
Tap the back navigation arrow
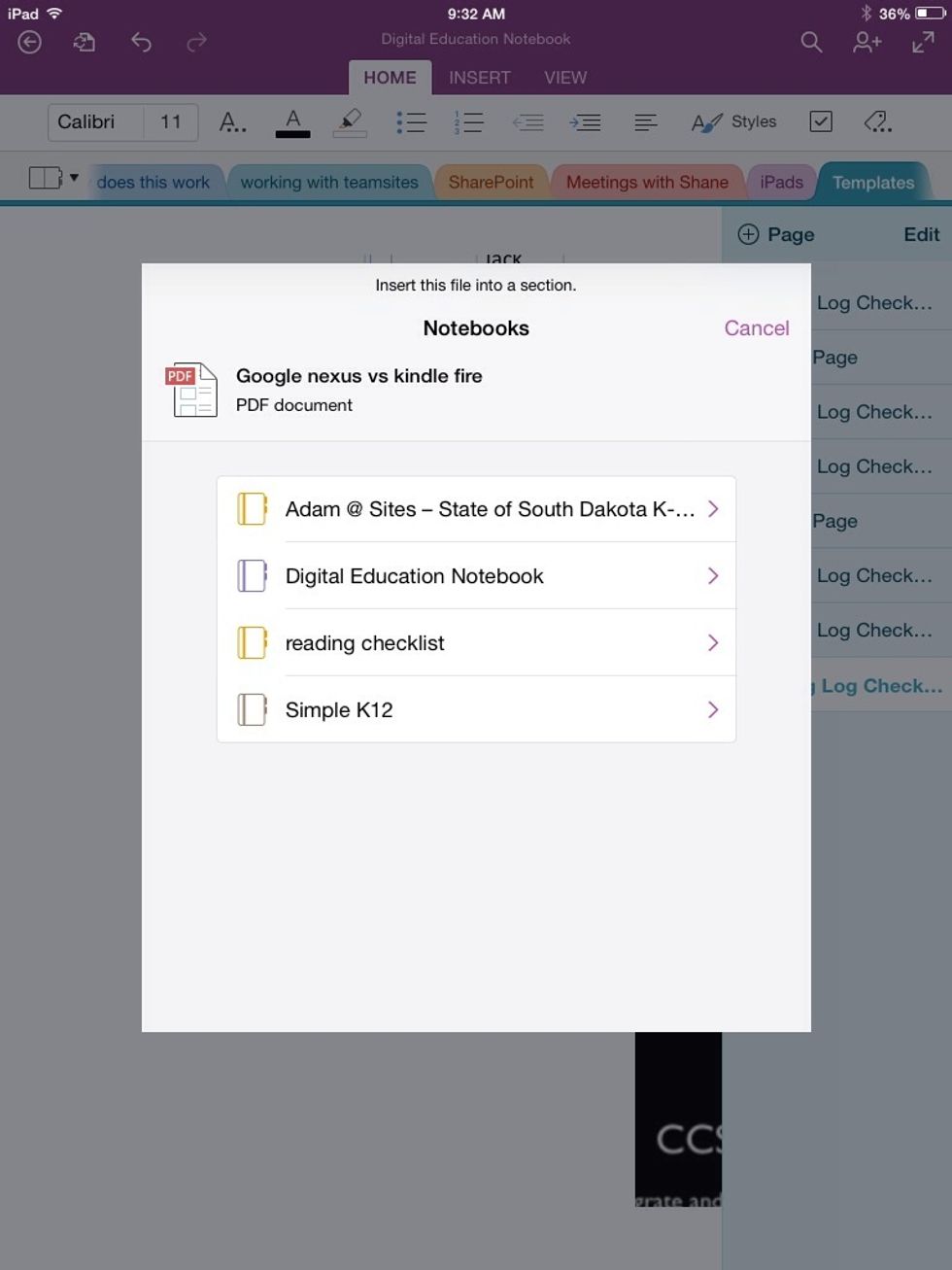pyautogui.click(x=28, y=43)
